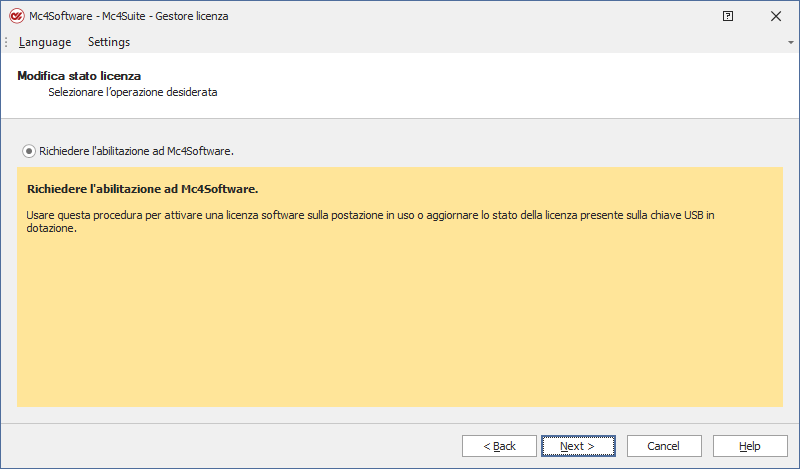Proceed with the Next button

[577, 446]
